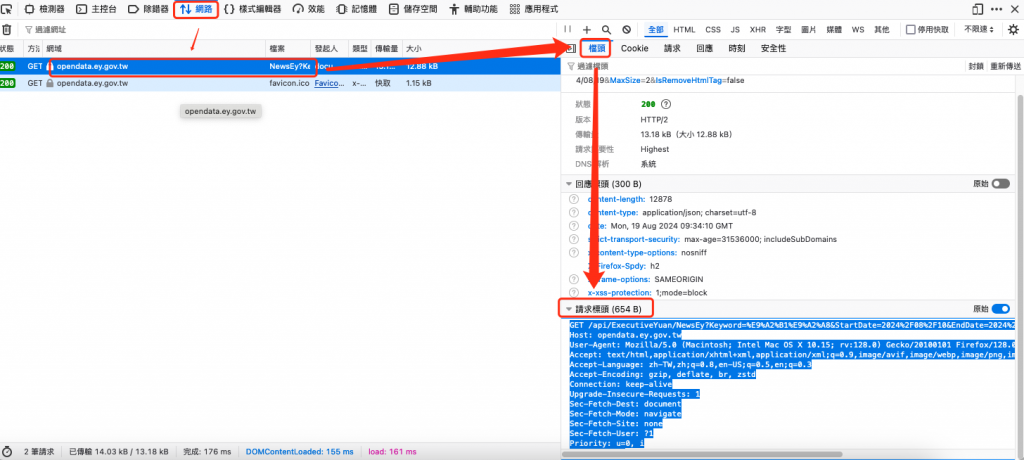Click the stopwatch icon in status bar
This screenshot has width=1024, height=460.
tap(7, 452)
